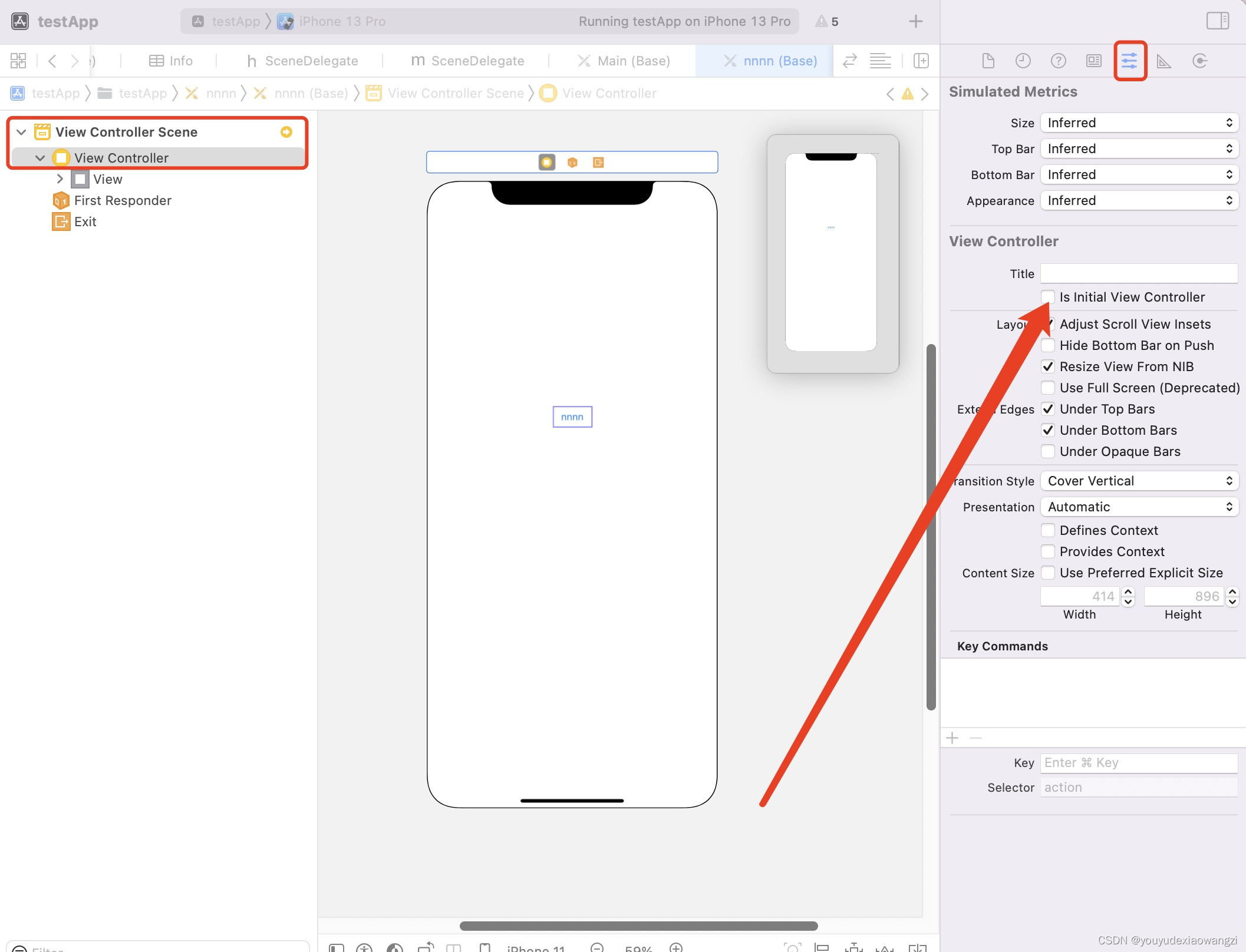The image size is (1246, 952).
Task: Open the Identity inspector icon
Action: tap(1094, 61)
